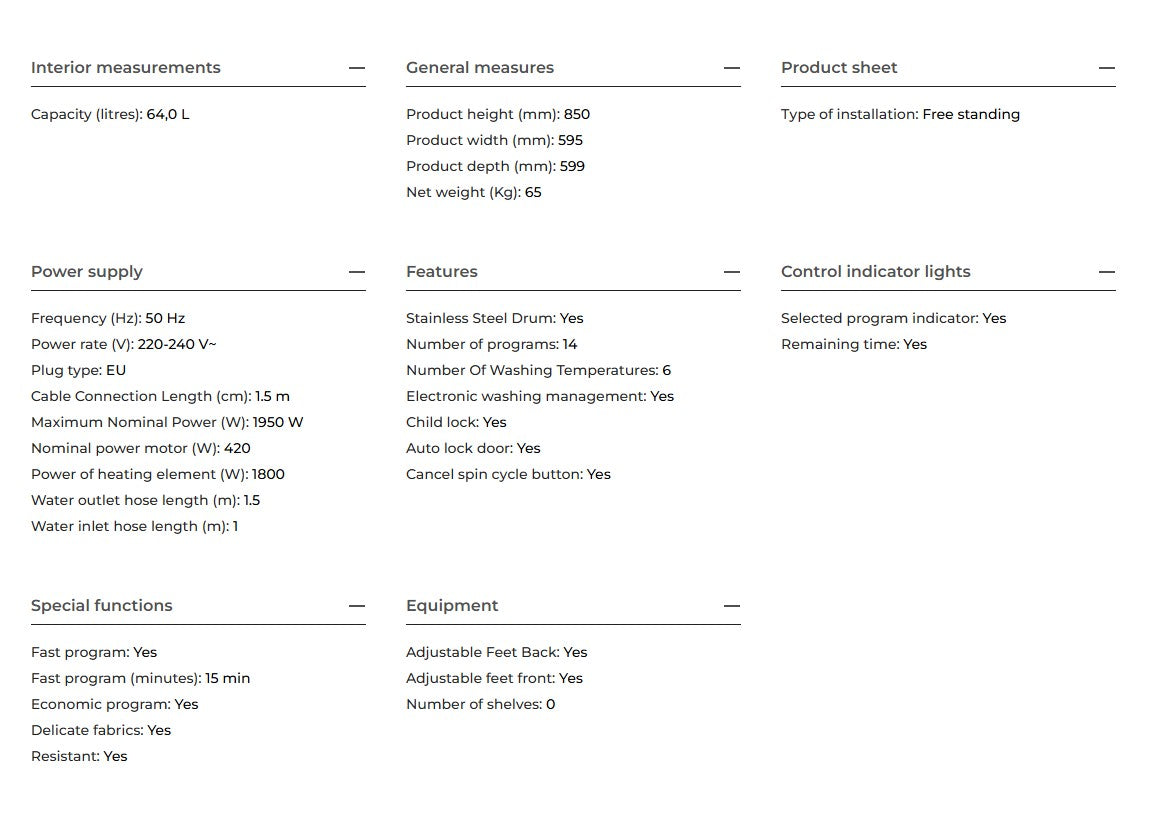This screenshot has width=1152, height=832.
Task: Hide Control indicator lights using minus icon
Action: click(1107, 272)
